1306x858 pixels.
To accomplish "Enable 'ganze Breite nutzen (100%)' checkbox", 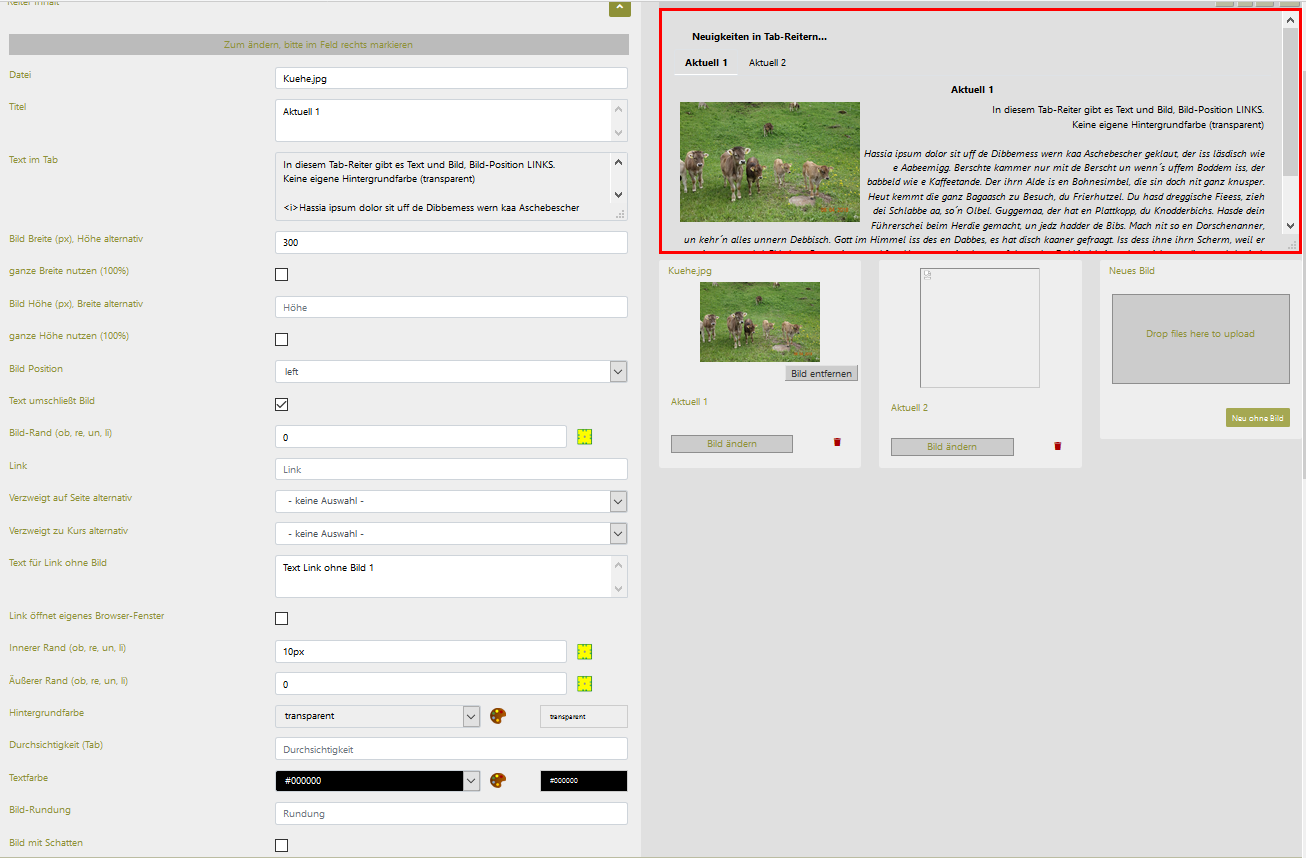I will click(282, 275).
